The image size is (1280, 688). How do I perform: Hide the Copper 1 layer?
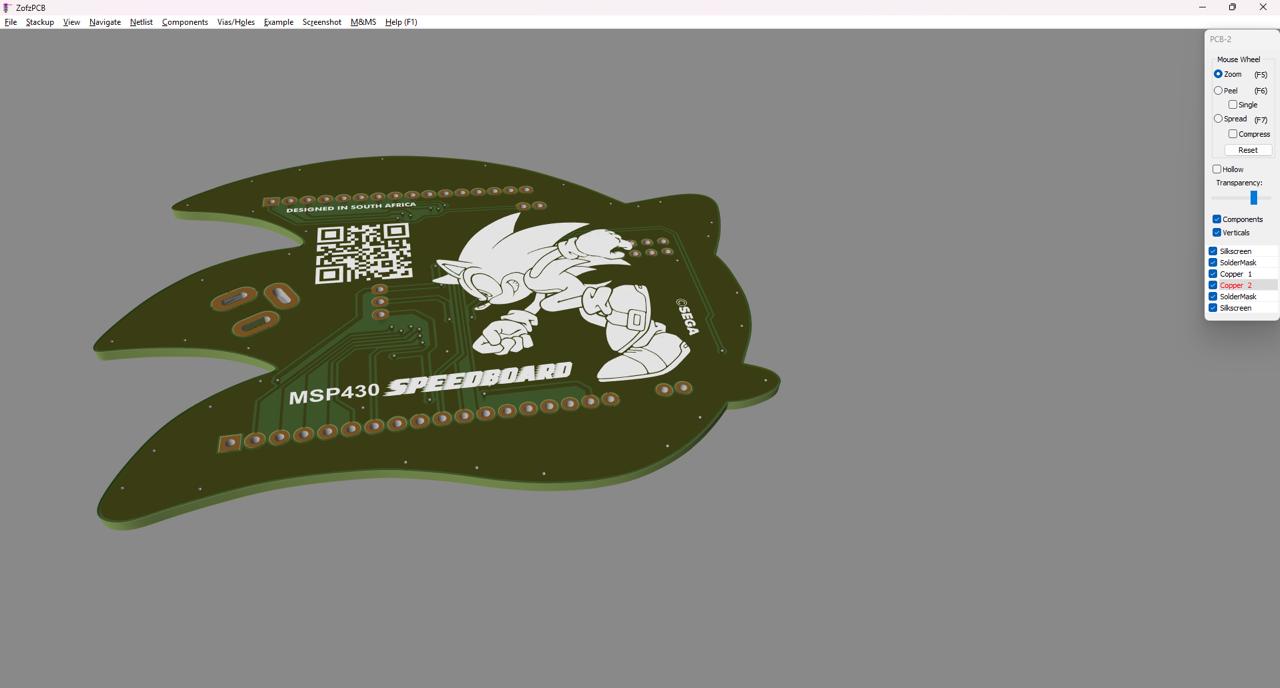pyautogui.click(x=1213, y=274)
